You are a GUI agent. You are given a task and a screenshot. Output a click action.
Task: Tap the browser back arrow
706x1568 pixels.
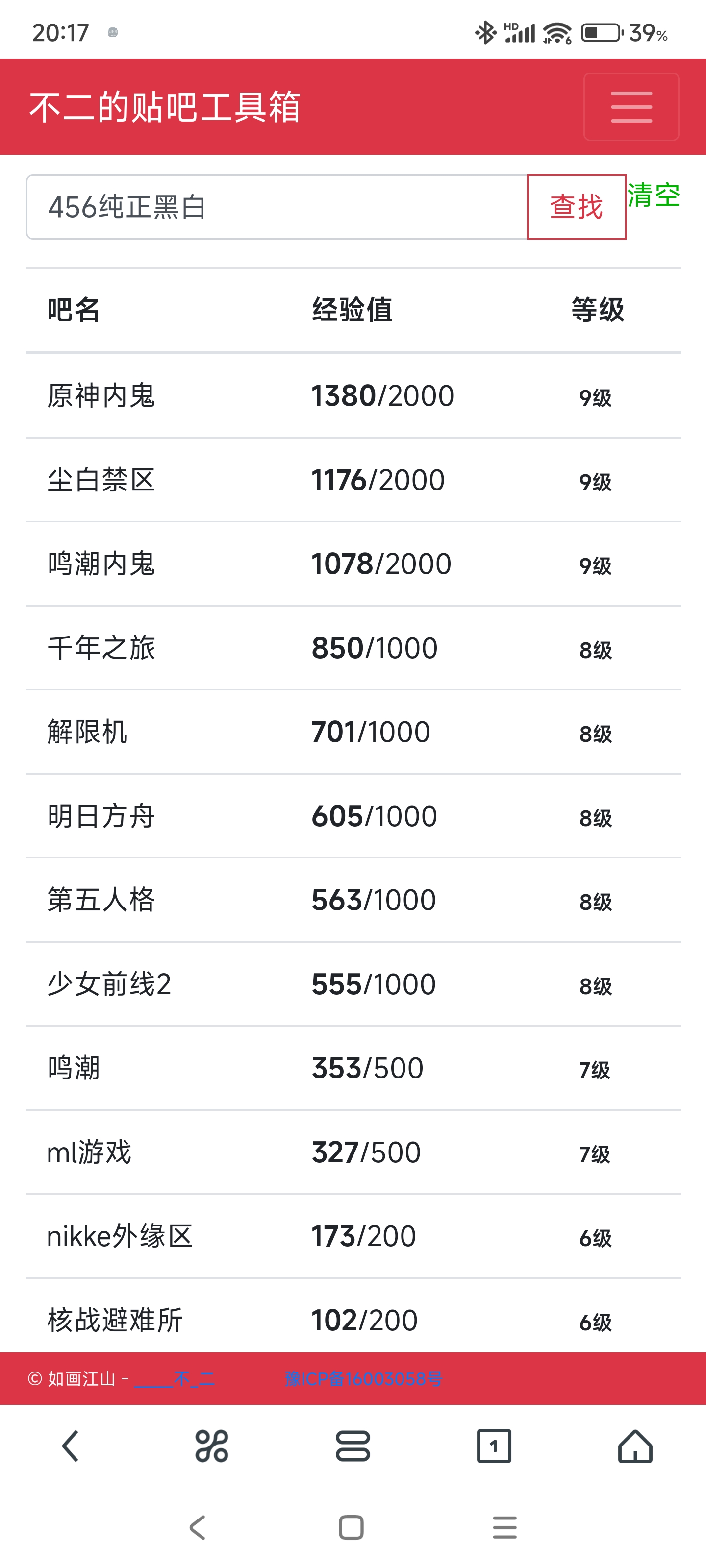(71, 1445)
